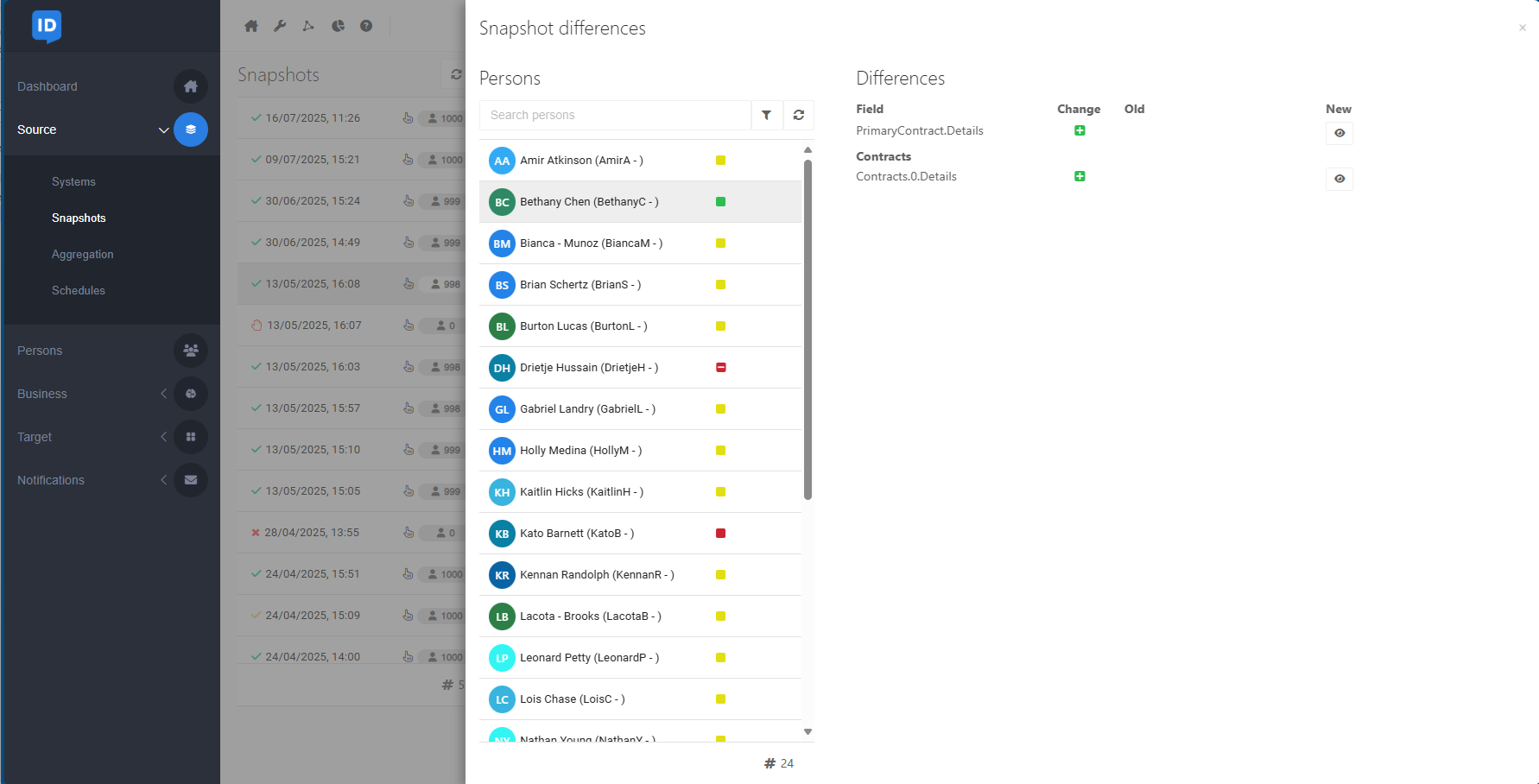Collapse the Source menu chevron

point(163,130)
